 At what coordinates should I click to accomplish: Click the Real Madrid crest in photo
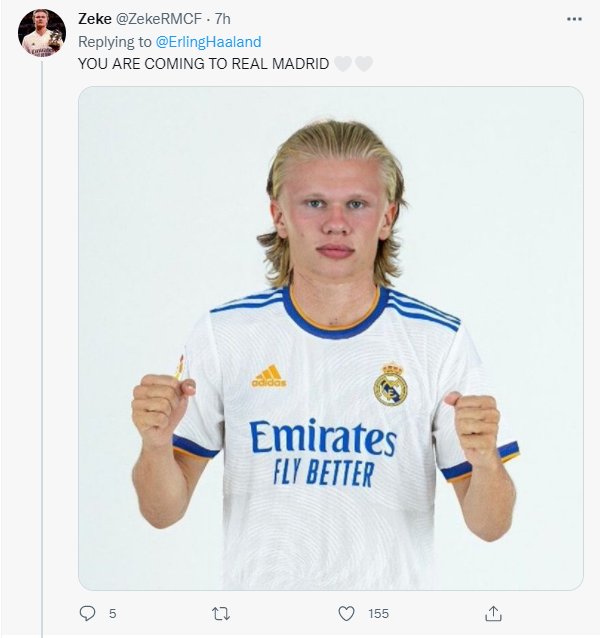pyautogui.click(x=390, y=386)
